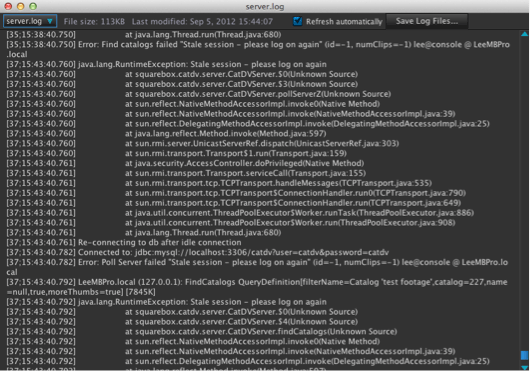Image resolution: width=530 pixels, height=371 pixels.
Task: Click the 'FindCatalogs QueryDefinition' log line
Action: 257,287
